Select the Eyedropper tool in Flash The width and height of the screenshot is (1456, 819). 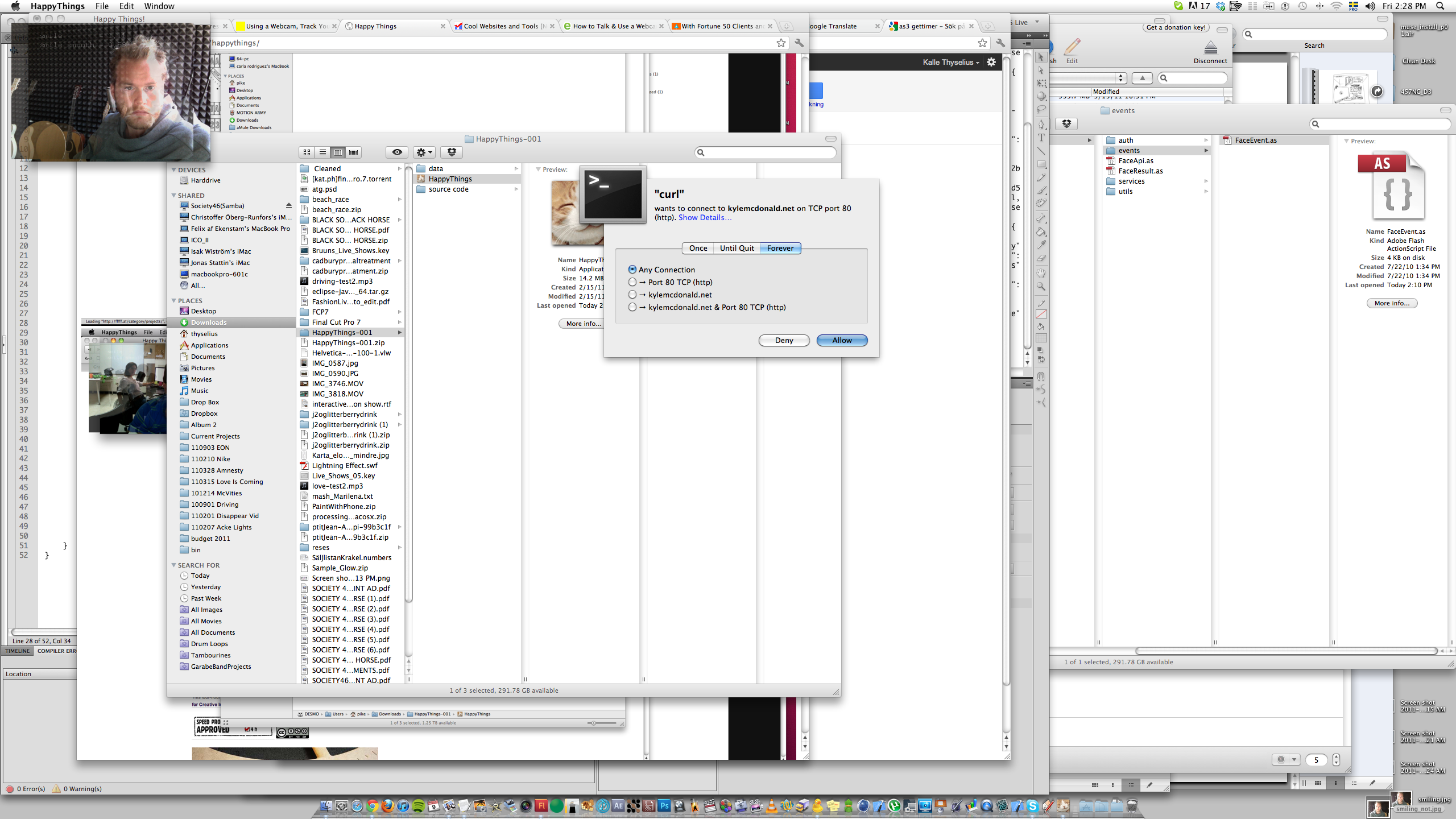point(1041,245)
